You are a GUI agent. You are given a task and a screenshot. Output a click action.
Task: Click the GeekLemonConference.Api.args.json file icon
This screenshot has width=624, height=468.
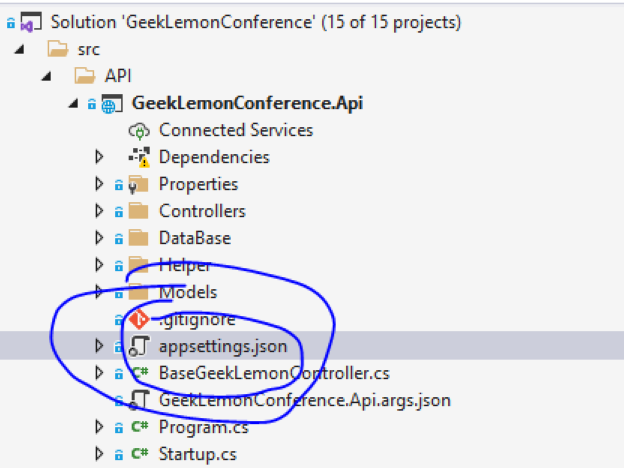[x=139, y=400]
